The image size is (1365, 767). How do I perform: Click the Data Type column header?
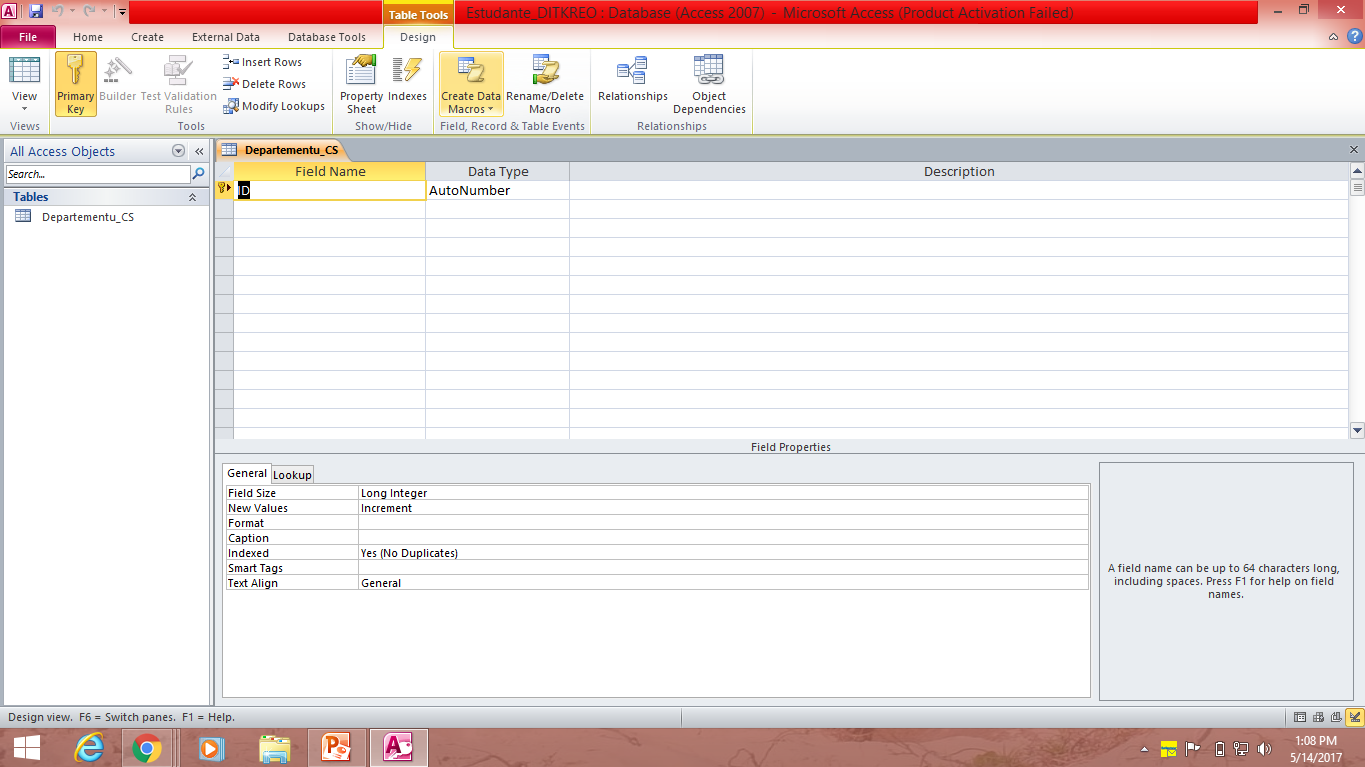point(497,171)
